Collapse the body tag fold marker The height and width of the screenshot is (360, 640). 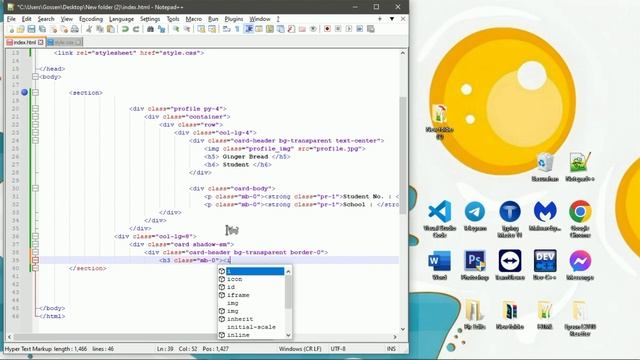(x=36, y=77)
